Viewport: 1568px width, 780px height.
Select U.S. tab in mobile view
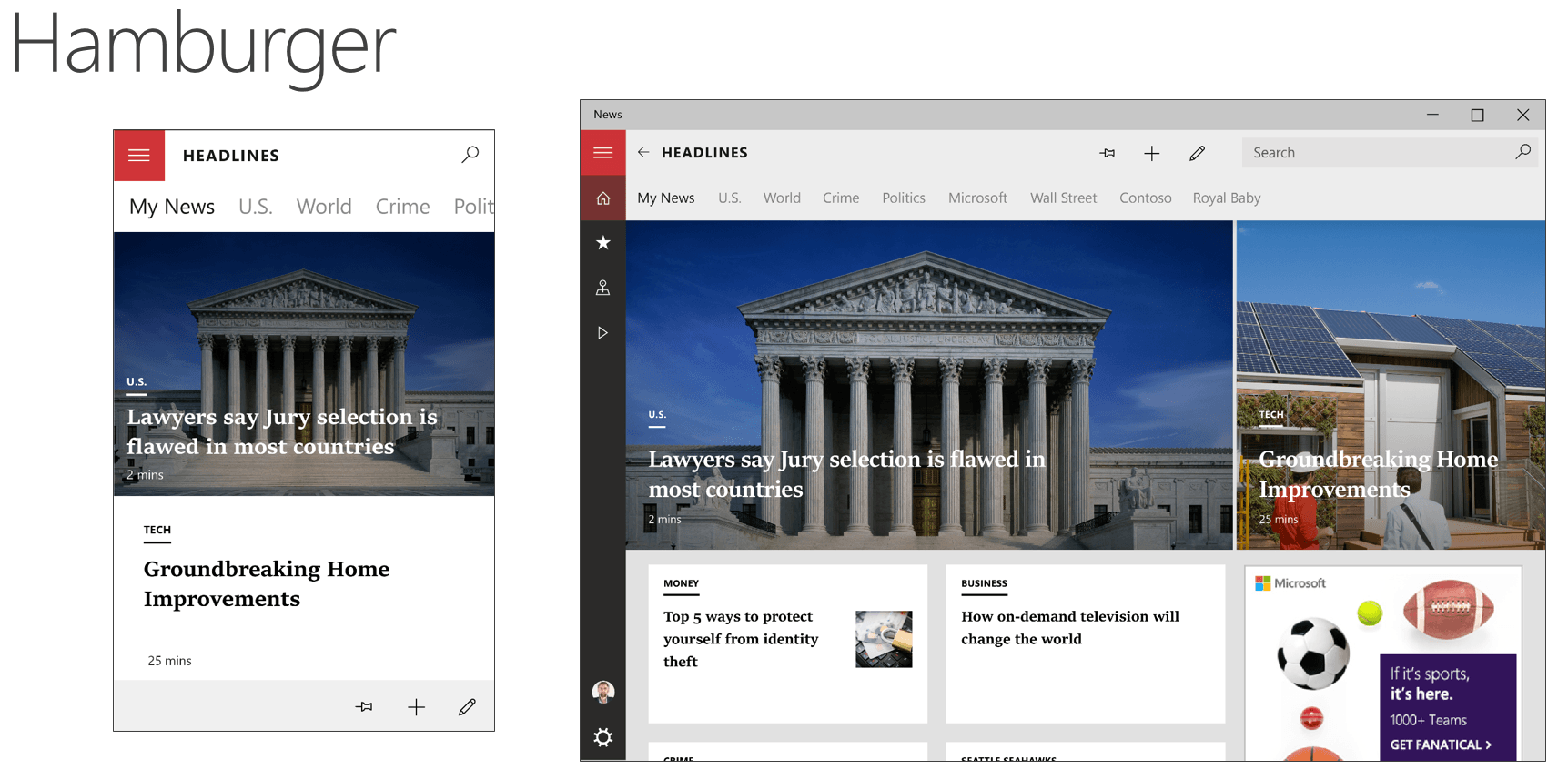[256, 207]
